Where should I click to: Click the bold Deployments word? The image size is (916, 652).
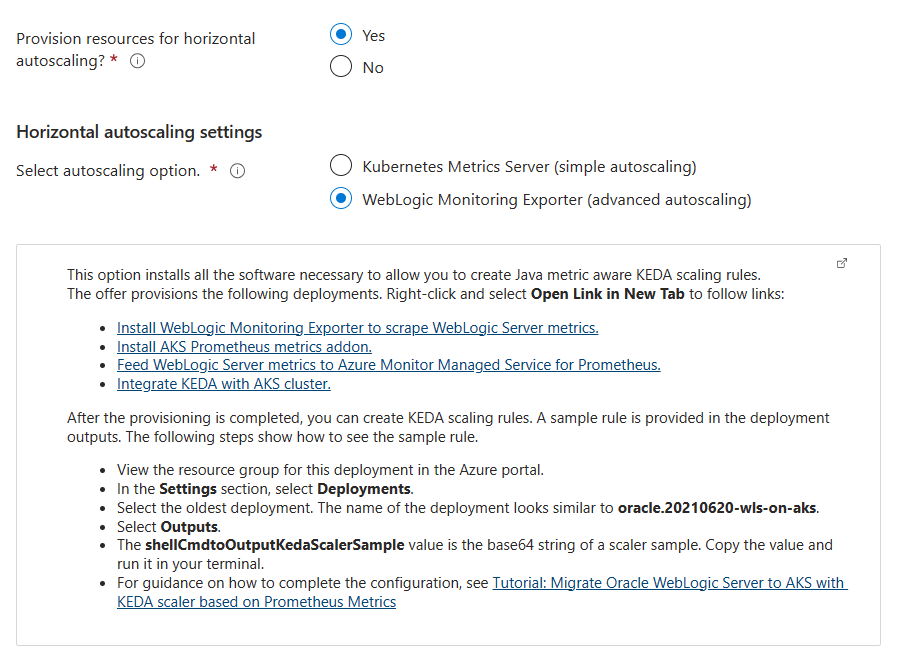tap(364, 489)
